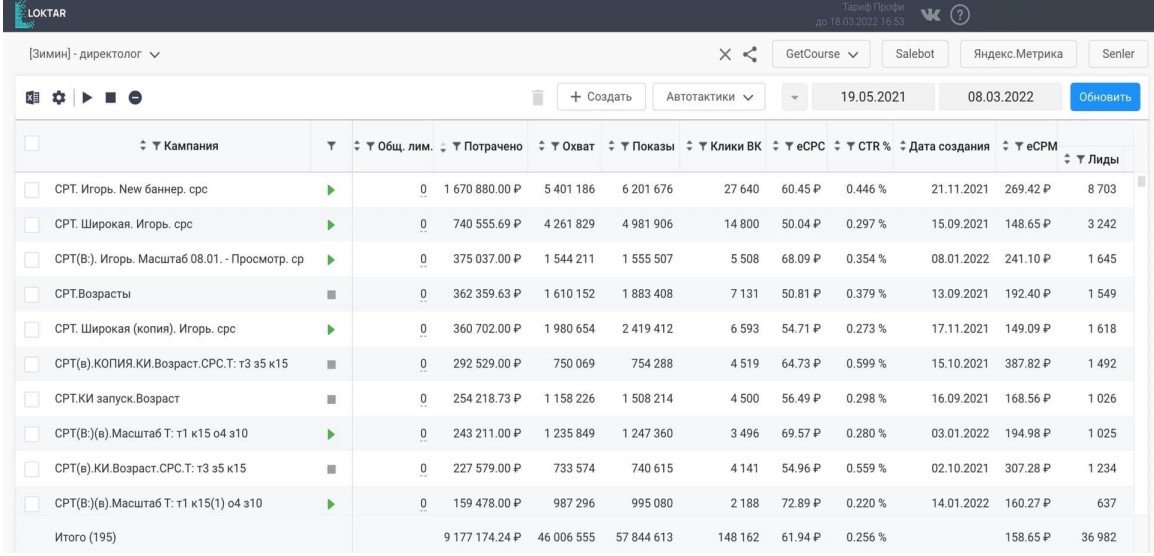1154x556 pixels.
Task: Click the share icon
Action: (748, 53)
